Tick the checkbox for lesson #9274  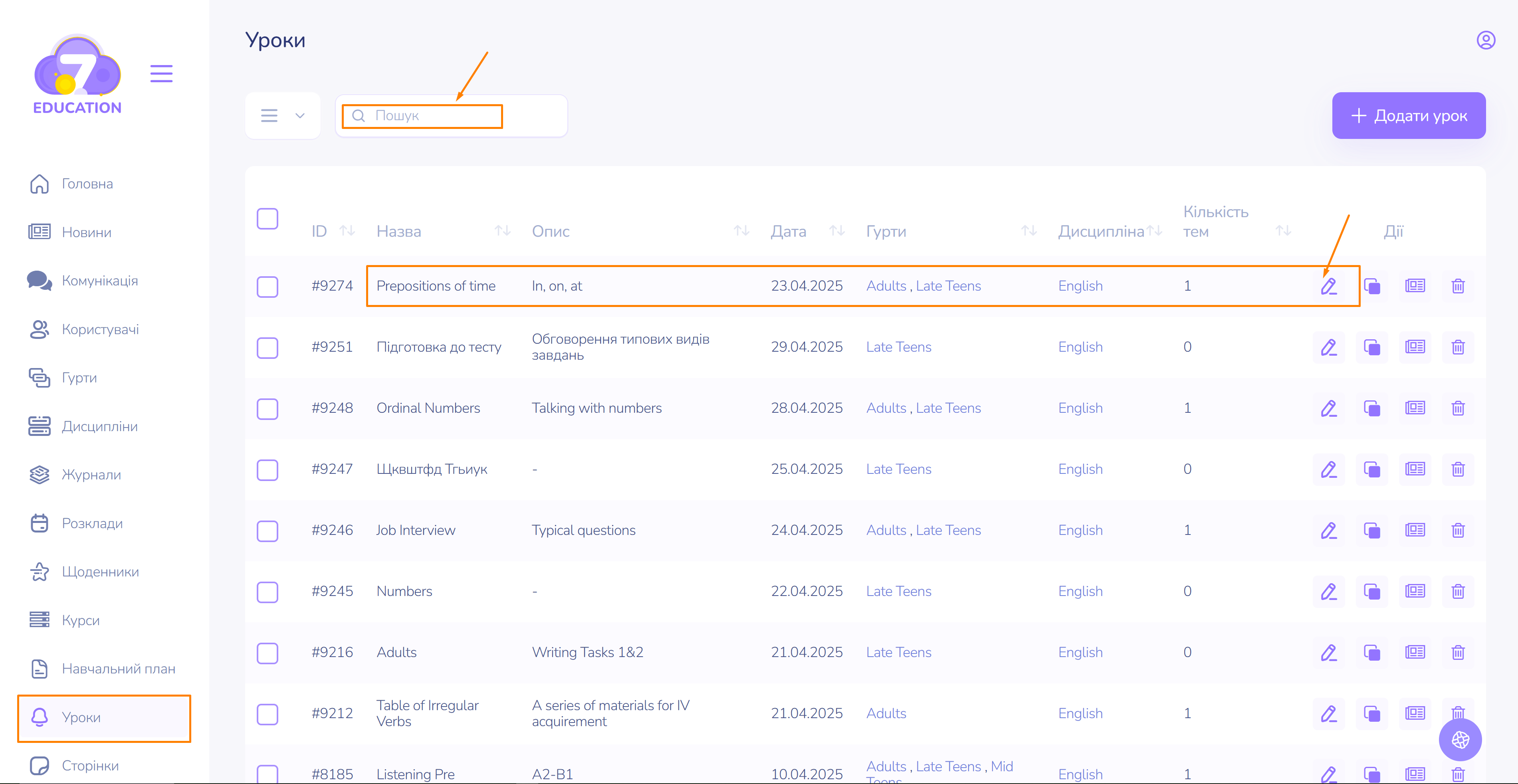pyautogui.click(x=267, y=287)
